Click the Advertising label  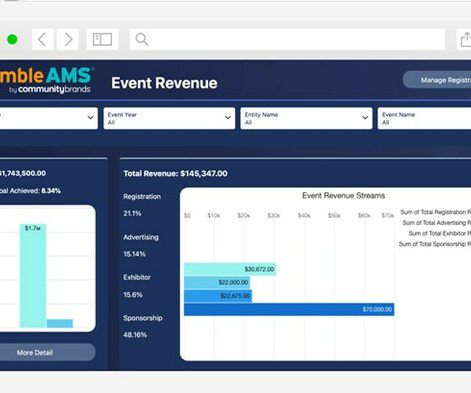coord(141,237)
